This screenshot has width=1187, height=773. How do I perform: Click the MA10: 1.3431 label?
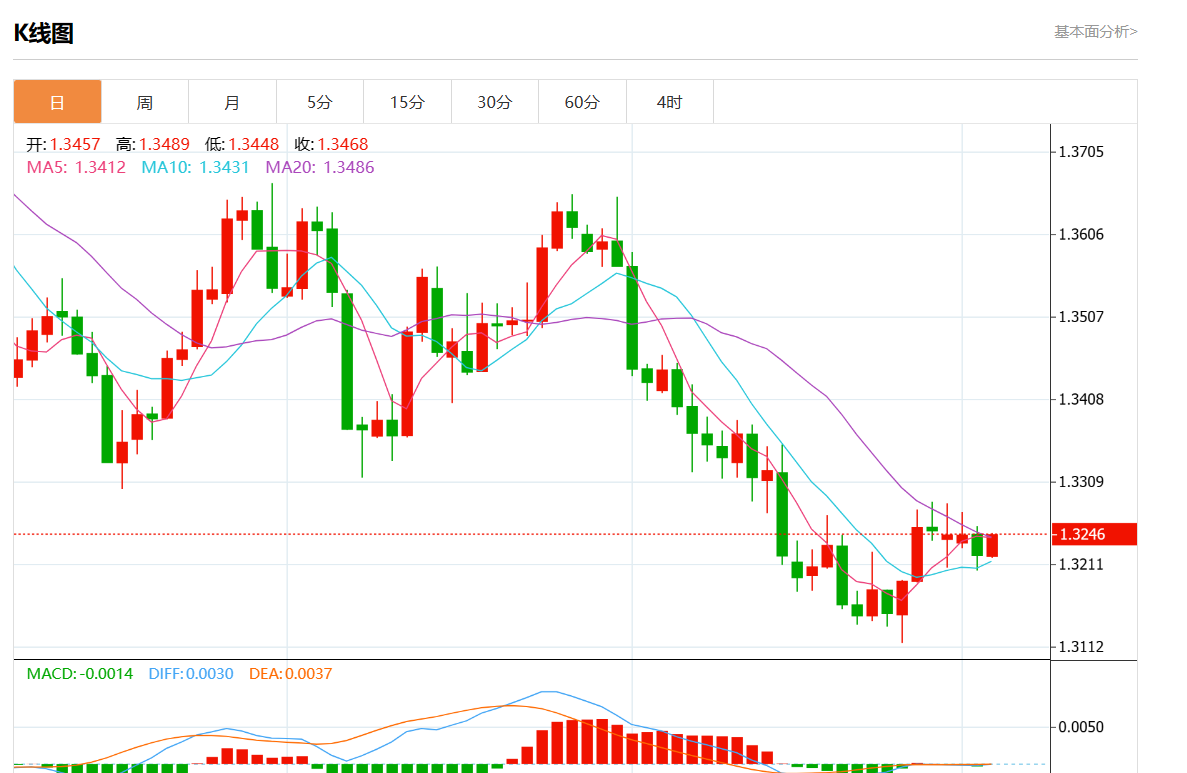[x=195, y=167]
